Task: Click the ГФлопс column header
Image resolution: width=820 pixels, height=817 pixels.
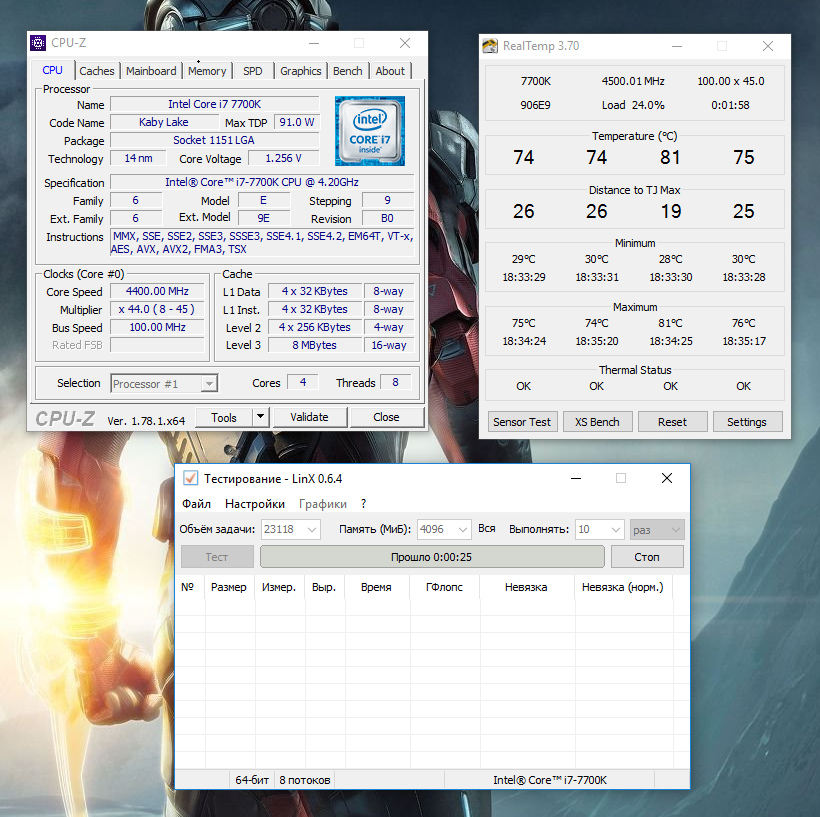Action: 444,587
